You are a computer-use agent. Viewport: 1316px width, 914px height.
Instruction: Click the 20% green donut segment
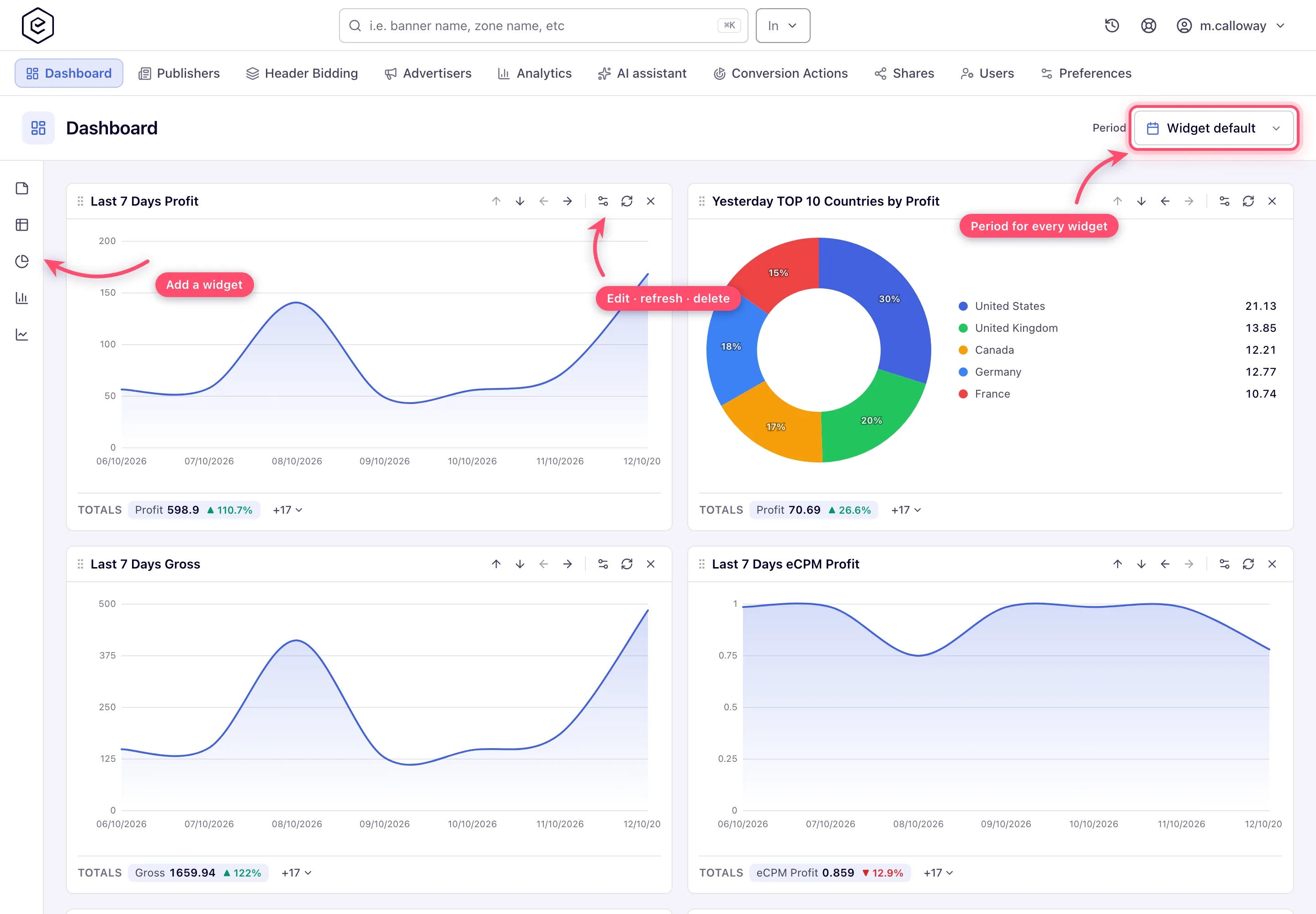click(871, 420)
